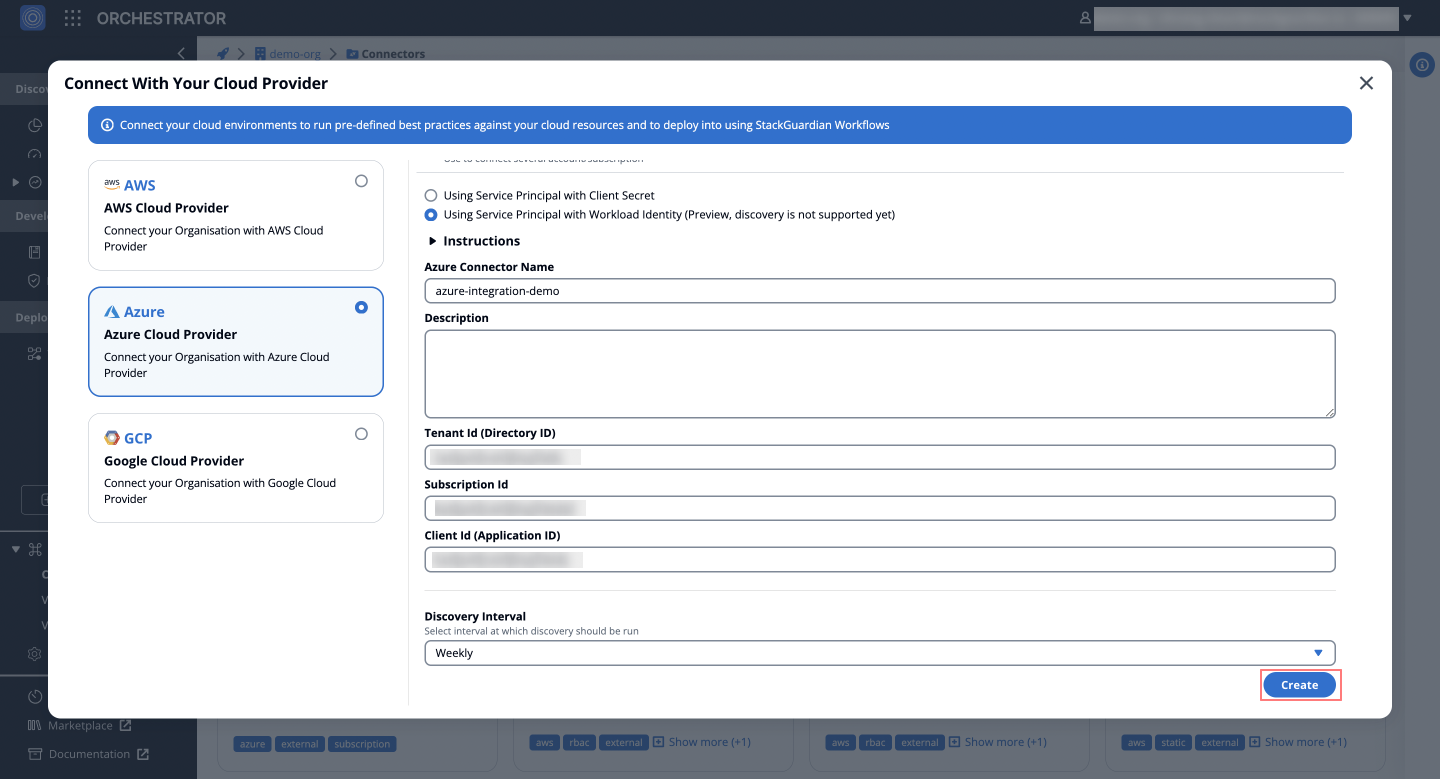Go to demo-org in the breadcrumb
Screen dimensions: 1440x779
tap(297, 54)
